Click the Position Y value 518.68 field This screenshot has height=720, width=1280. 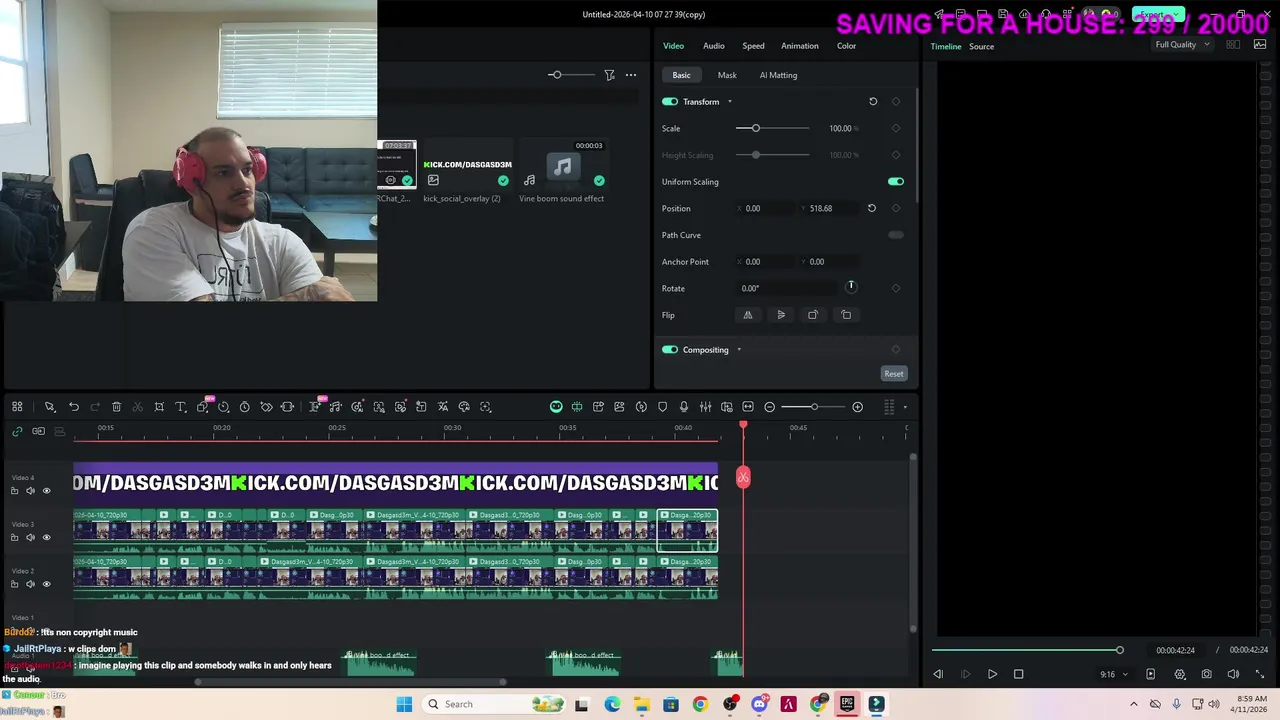click(829, 208)
